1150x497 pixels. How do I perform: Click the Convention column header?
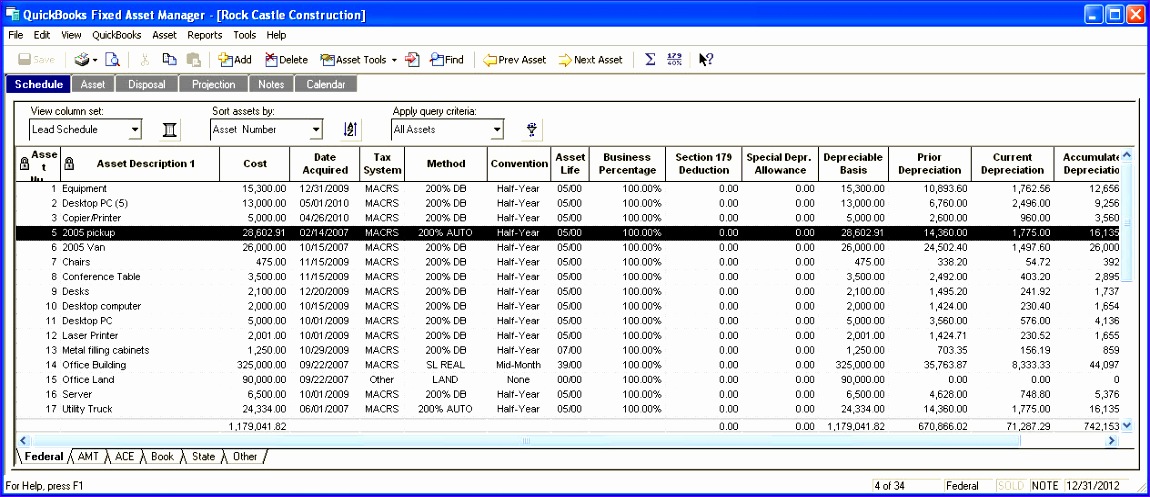point(519,164)
